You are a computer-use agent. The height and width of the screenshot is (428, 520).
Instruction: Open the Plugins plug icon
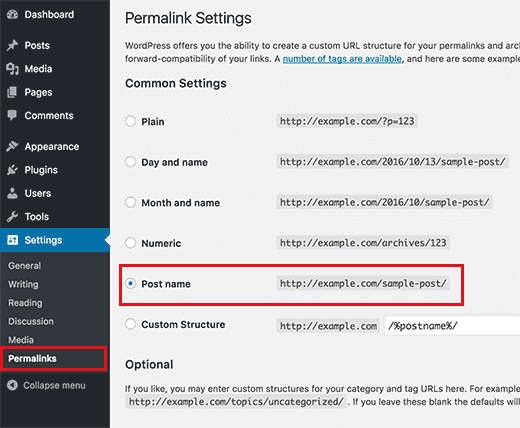[x=12, y=170]
